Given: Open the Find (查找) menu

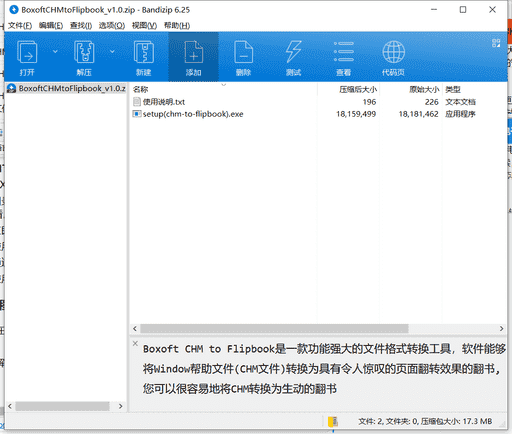Looking at the screenshot, I should 81,25.
